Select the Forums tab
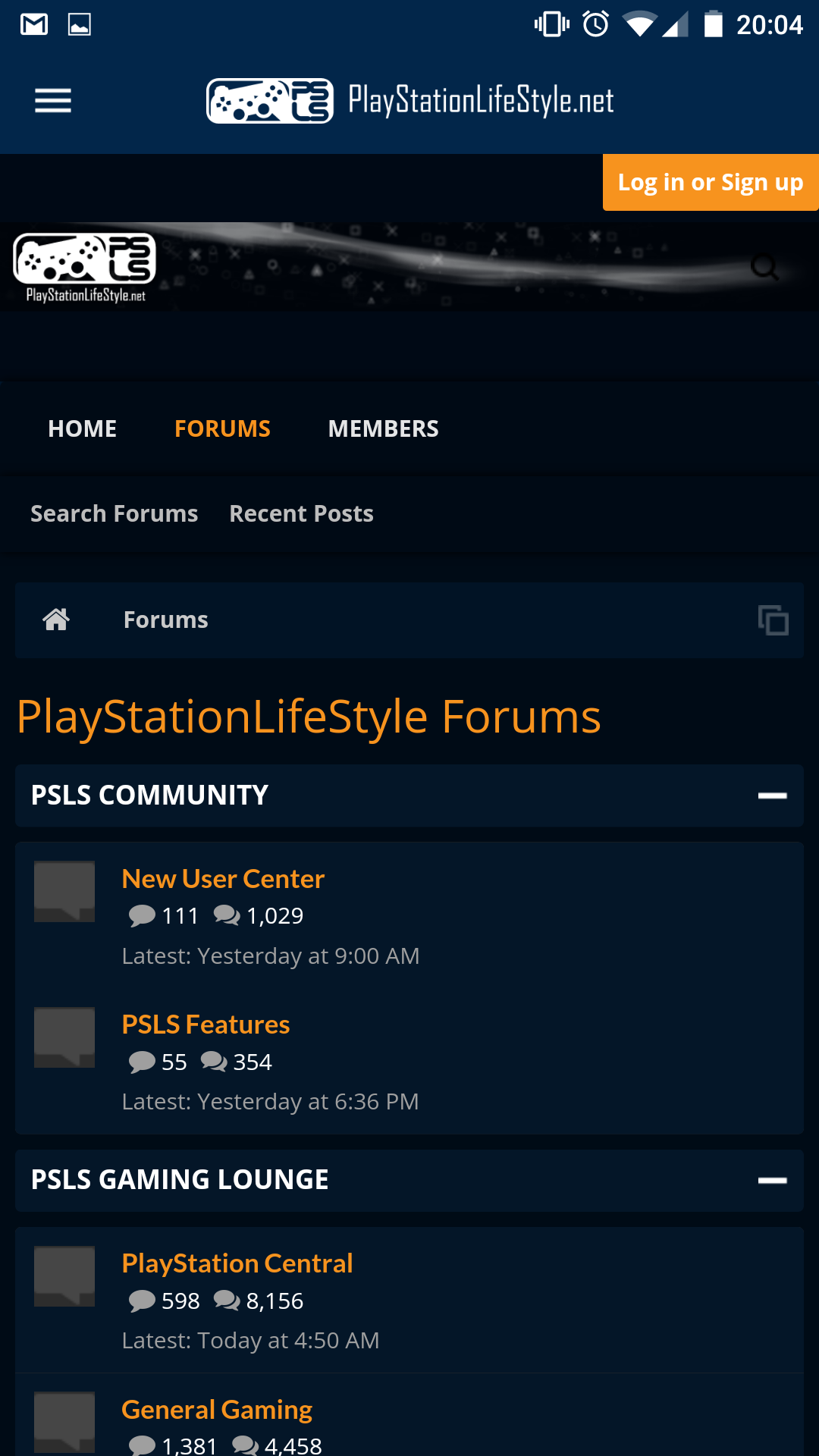 222,428
